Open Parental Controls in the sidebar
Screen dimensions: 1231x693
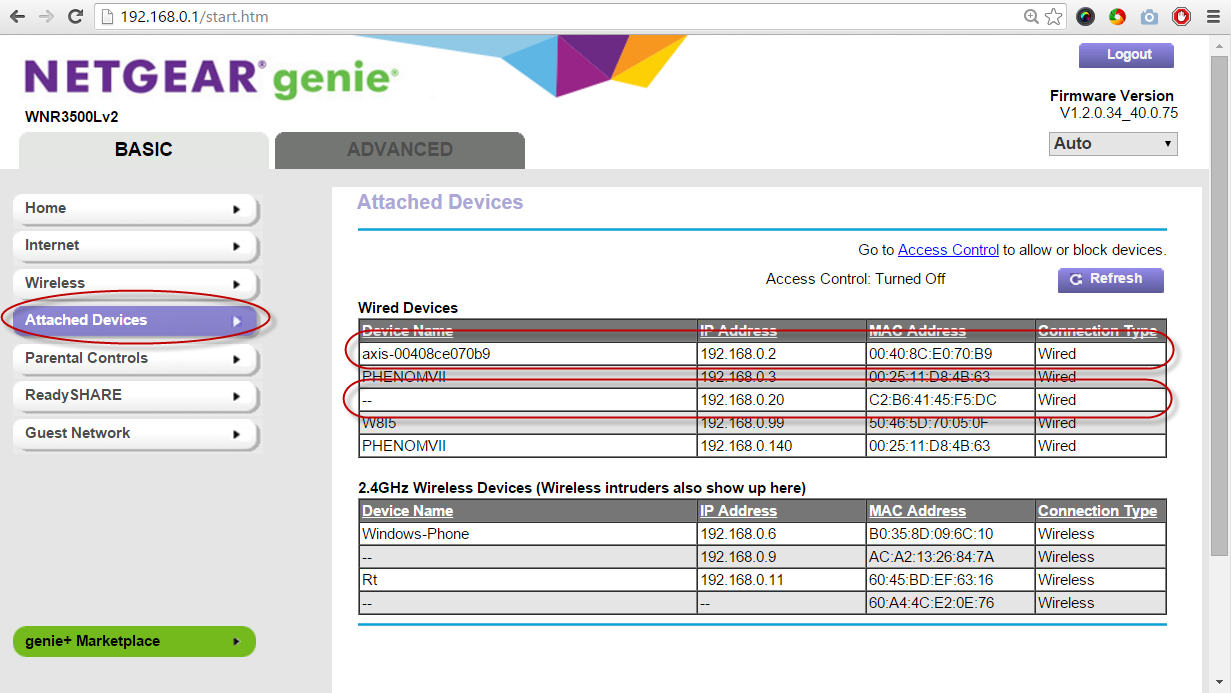[x=135, y=359]
